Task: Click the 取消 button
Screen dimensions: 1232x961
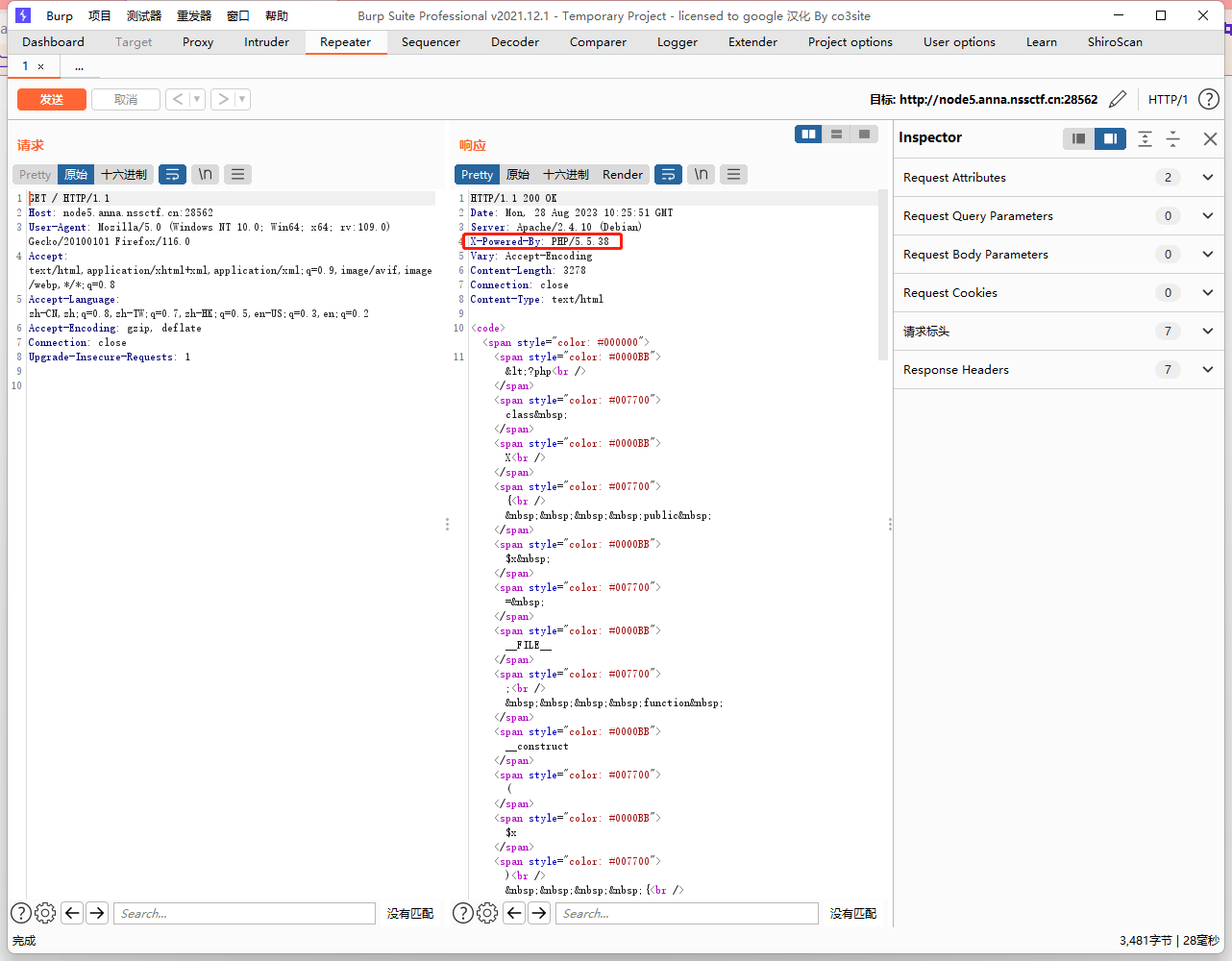Action: (x=126, y=99)
